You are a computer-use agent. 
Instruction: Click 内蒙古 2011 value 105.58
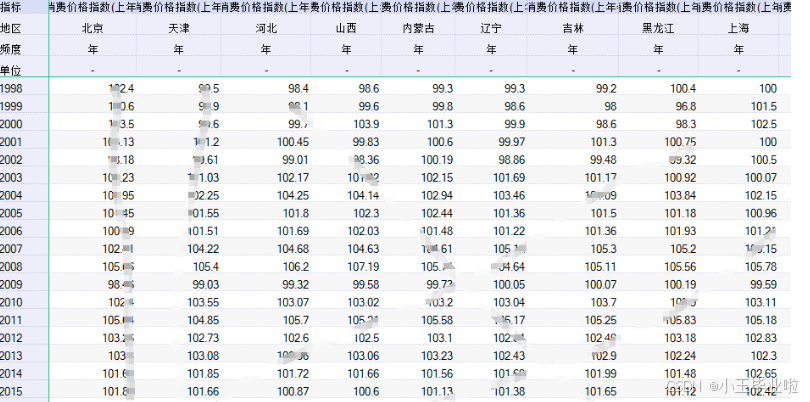437,320
